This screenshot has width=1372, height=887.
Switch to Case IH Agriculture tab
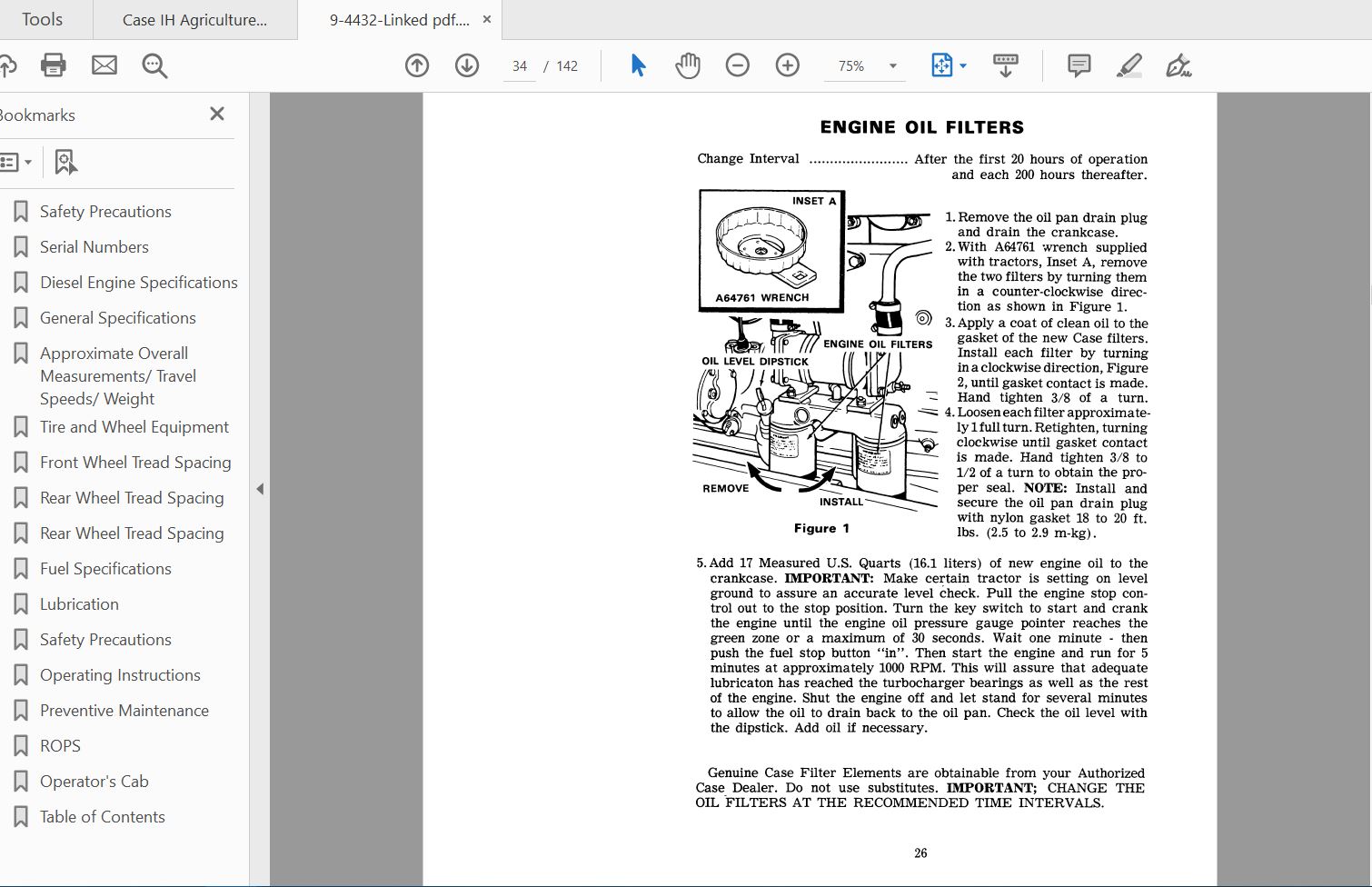click(194, 19)
